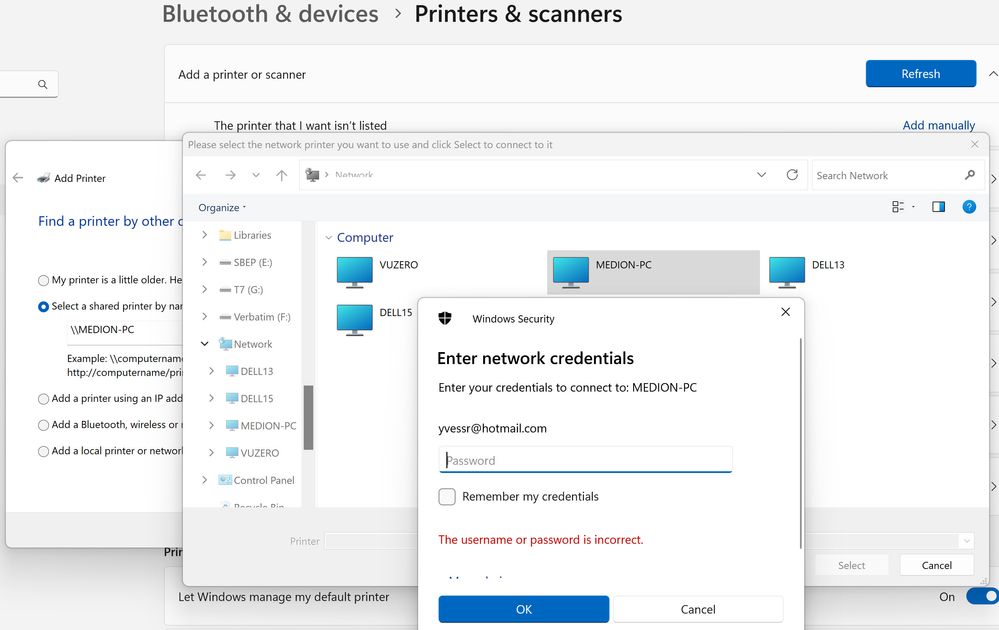This screenshot has height=630, width=999.
Task: Toggle the preview pane icon
Action: pyautogui.click(x=938, y=207)
